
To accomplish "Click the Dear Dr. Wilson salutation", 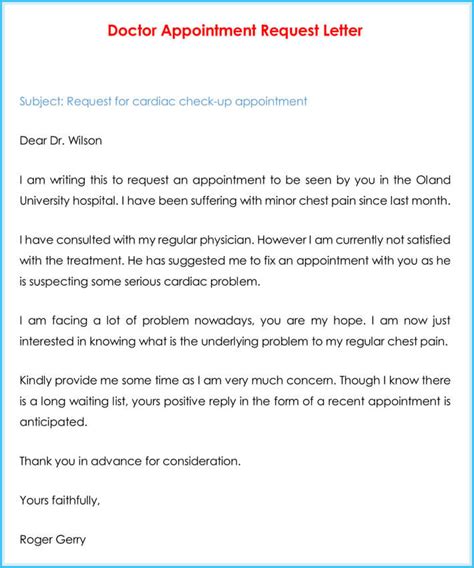I will (x=60, y=140).
